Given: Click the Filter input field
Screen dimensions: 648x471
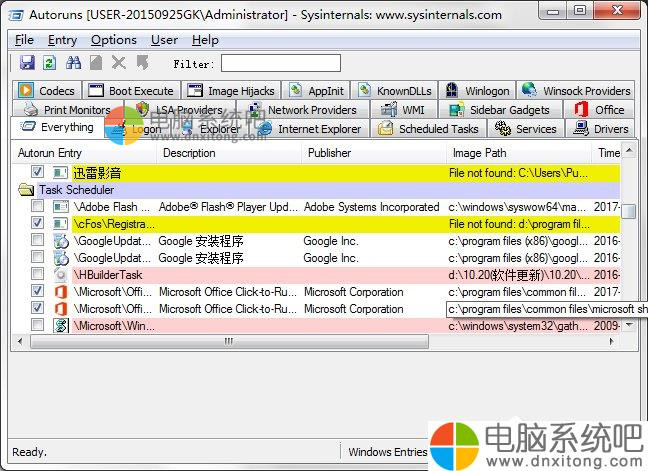Looking at the screenshot, I should (281, 63).
